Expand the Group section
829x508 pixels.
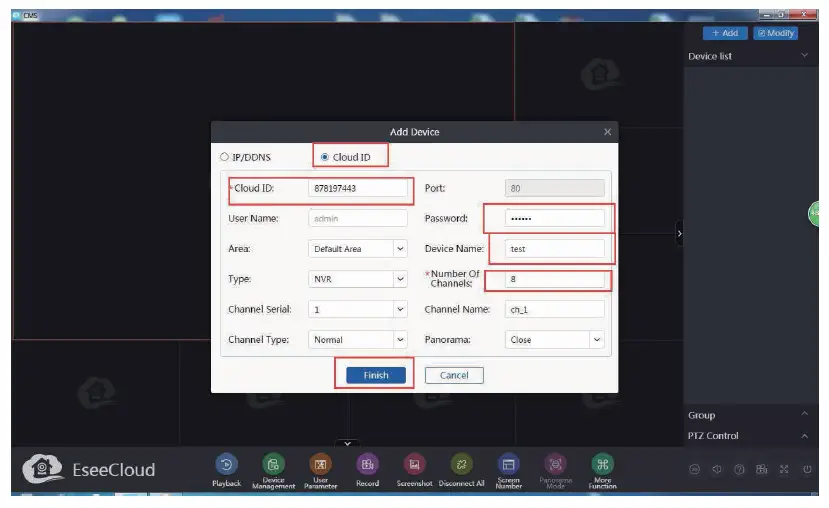[x=804, y=414]
